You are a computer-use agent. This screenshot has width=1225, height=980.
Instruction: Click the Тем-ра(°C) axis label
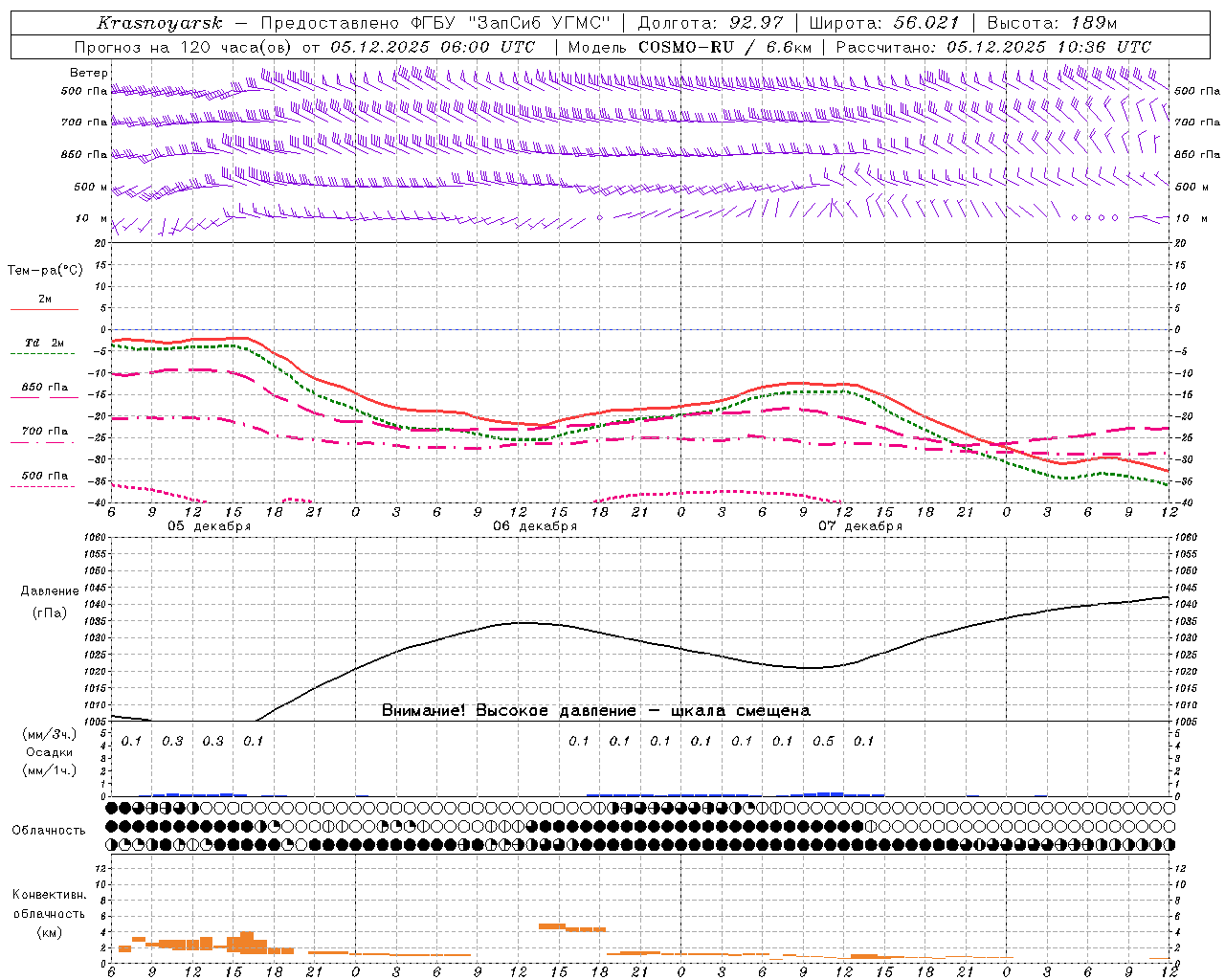(45, 270)
